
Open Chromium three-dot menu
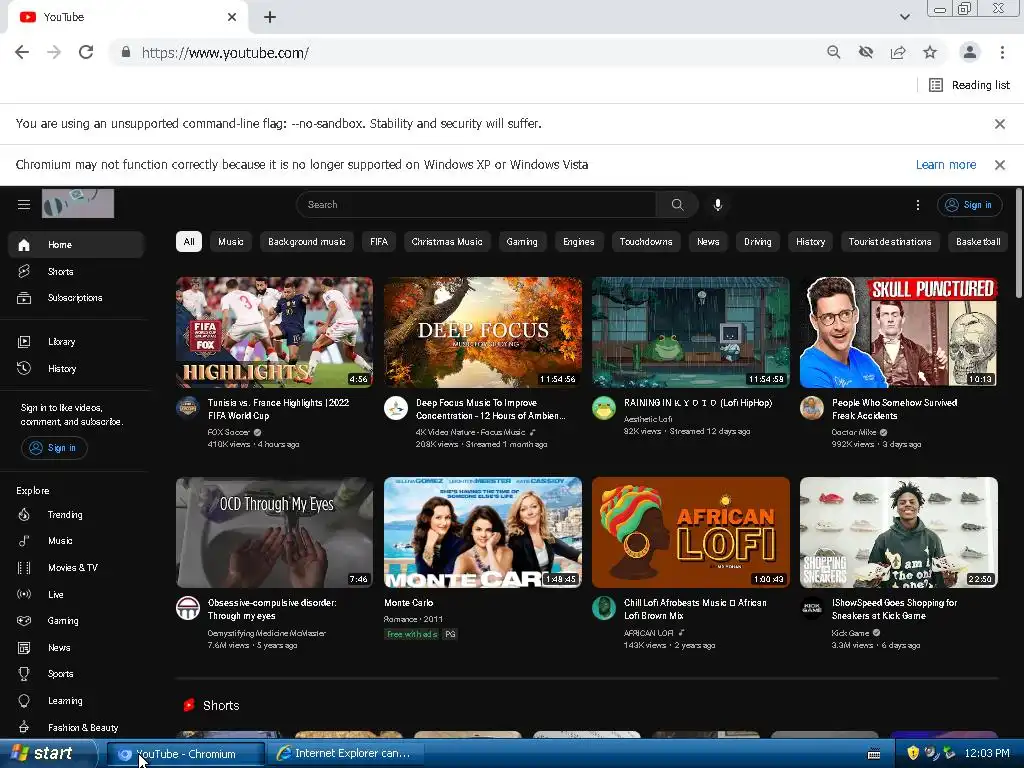click(x=1002, y=52)
